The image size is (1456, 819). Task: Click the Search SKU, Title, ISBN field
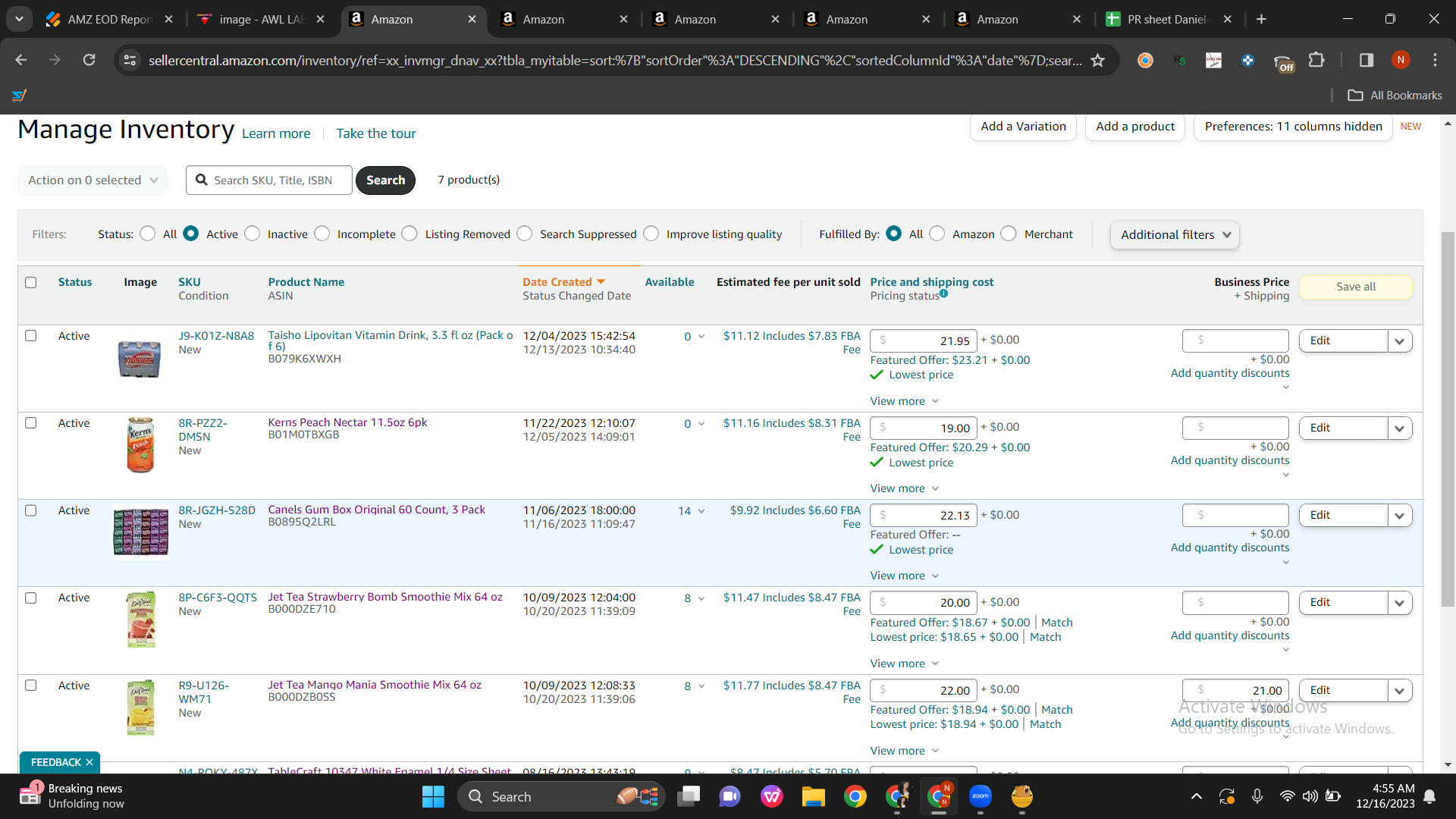point(269,180)
